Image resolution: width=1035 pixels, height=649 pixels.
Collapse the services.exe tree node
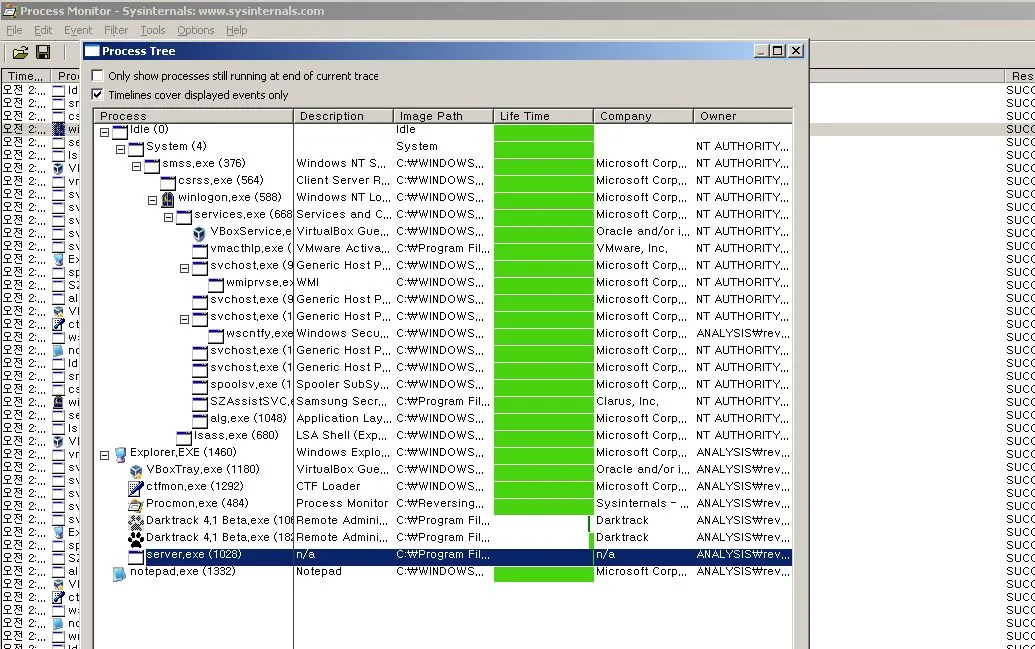(x=168, y=217)
